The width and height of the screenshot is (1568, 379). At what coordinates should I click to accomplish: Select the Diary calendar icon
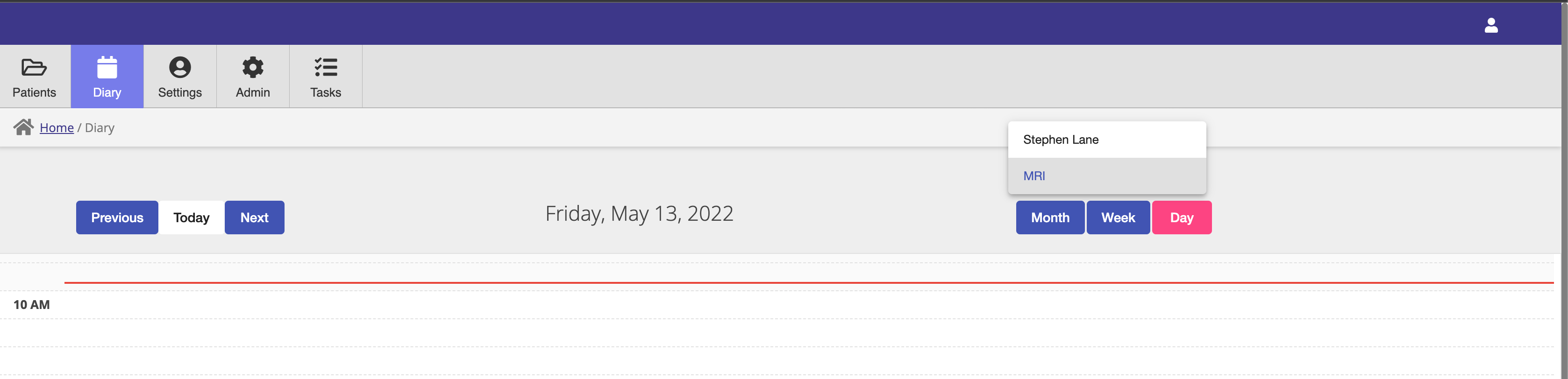[x=107, y=67]
